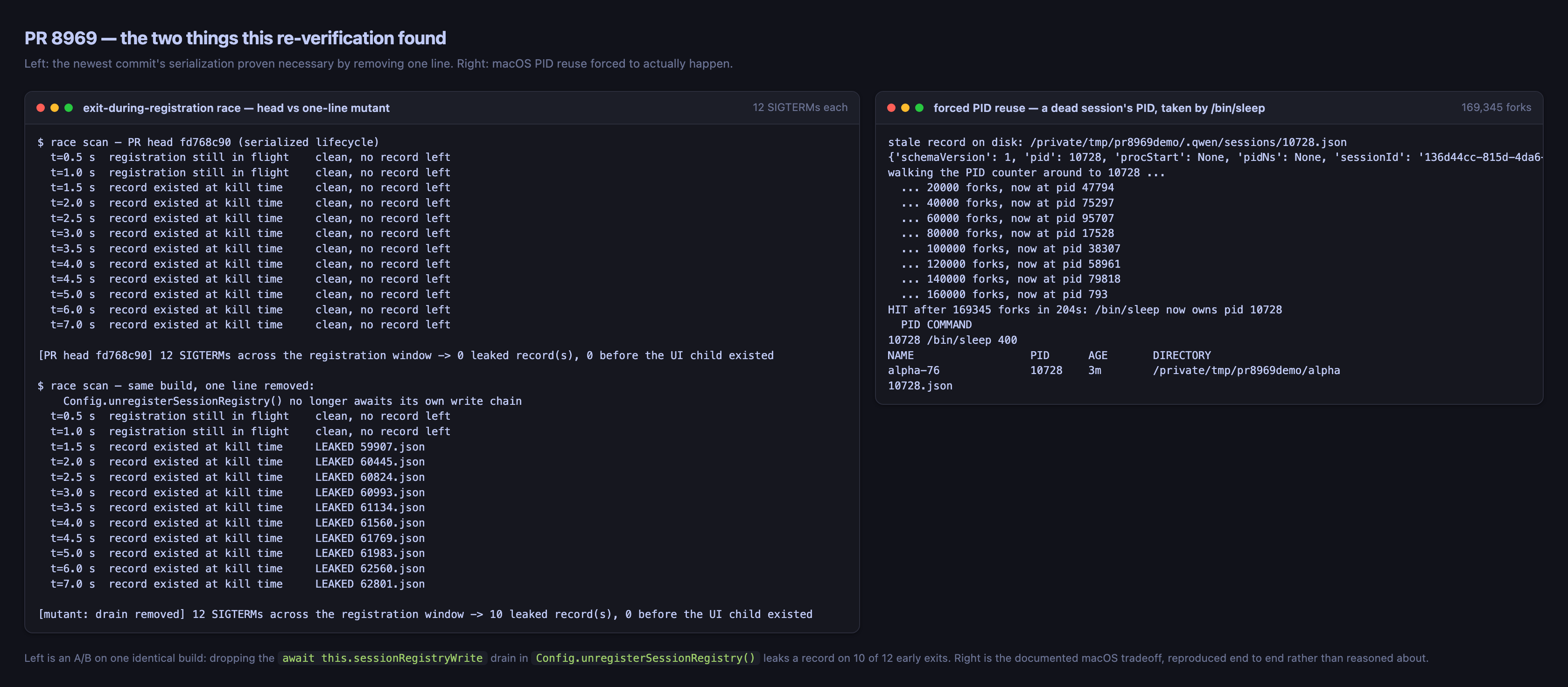Click the green dot in exit-during-registration race panel
Image resolution: width=1568 pixels, height=687 pixels.
[x=69, y=108]
